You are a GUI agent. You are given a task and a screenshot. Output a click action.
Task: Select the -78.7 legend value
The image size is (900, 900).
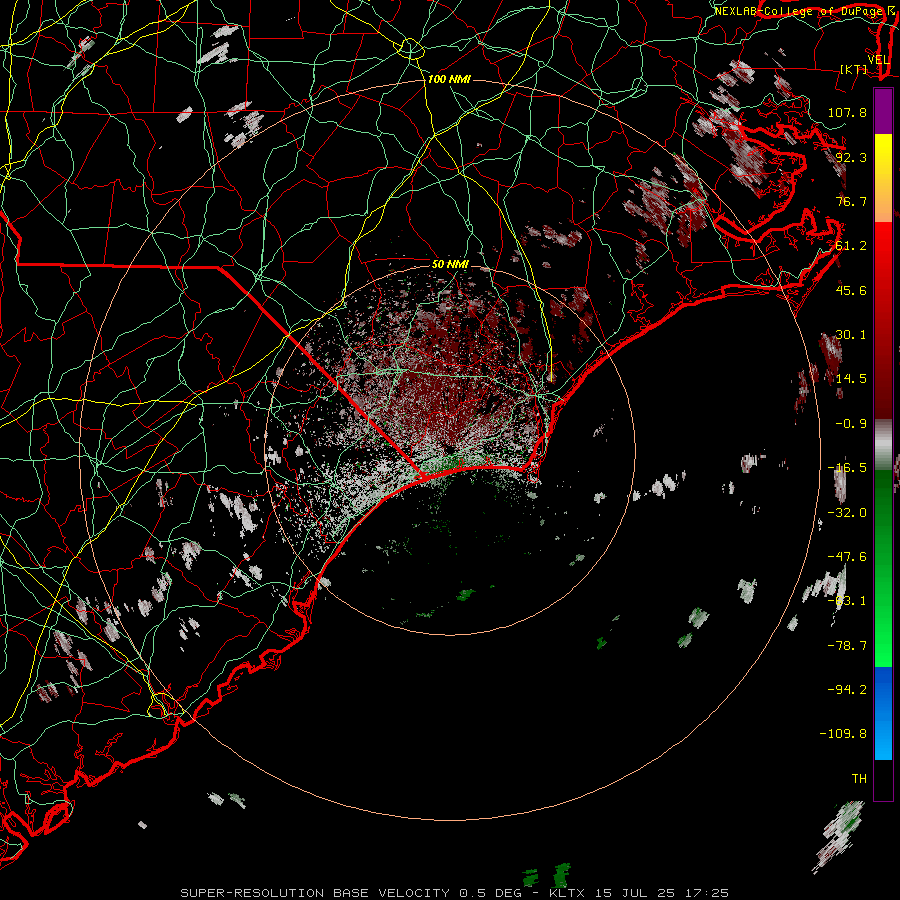(x=847, y=646)
